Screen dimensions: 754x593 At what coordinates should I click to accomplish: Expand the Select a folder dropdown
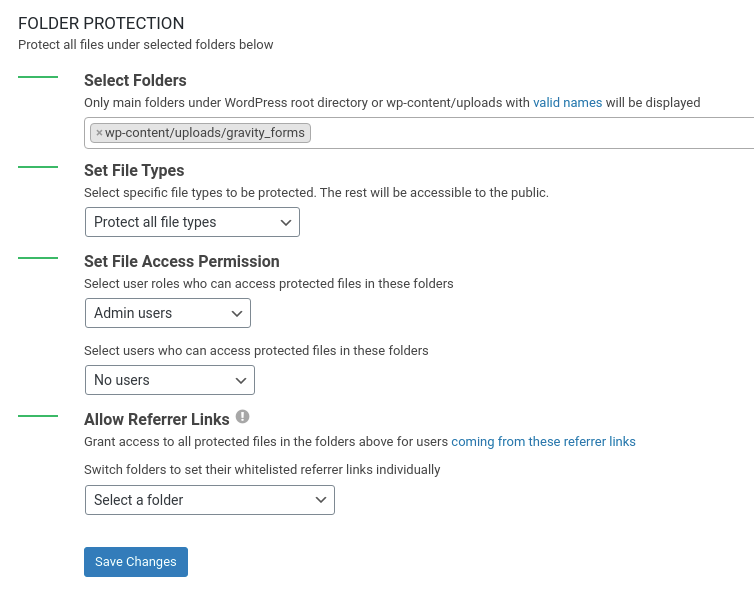210,500
